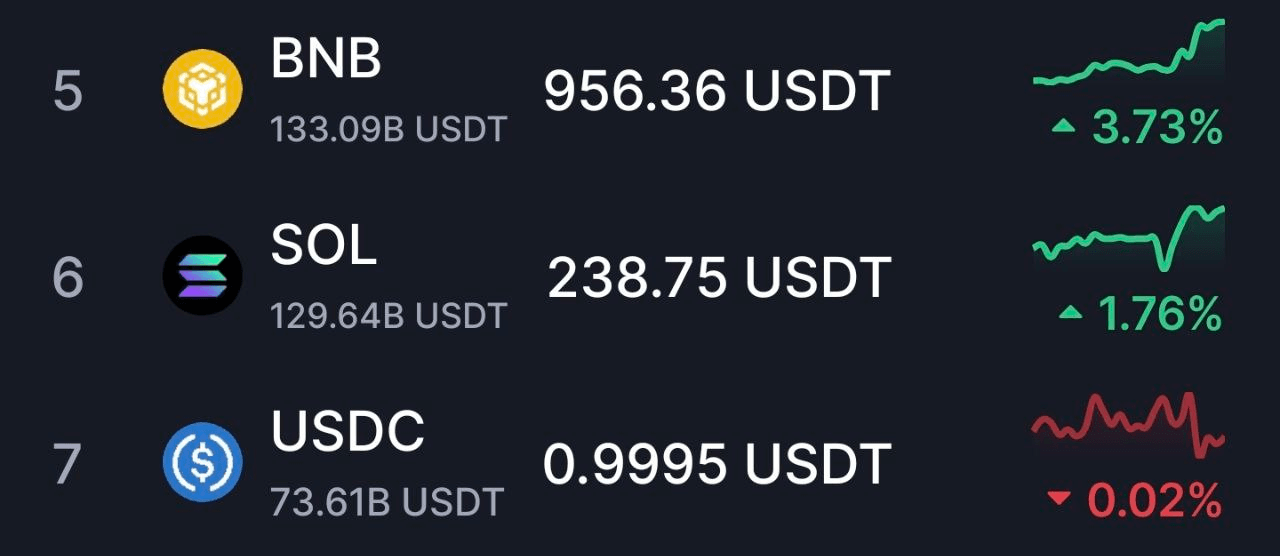Click the USDC price 0.9995 USDT
The width and height of the screenshot is (1280, 556).
tap(717, 463)
